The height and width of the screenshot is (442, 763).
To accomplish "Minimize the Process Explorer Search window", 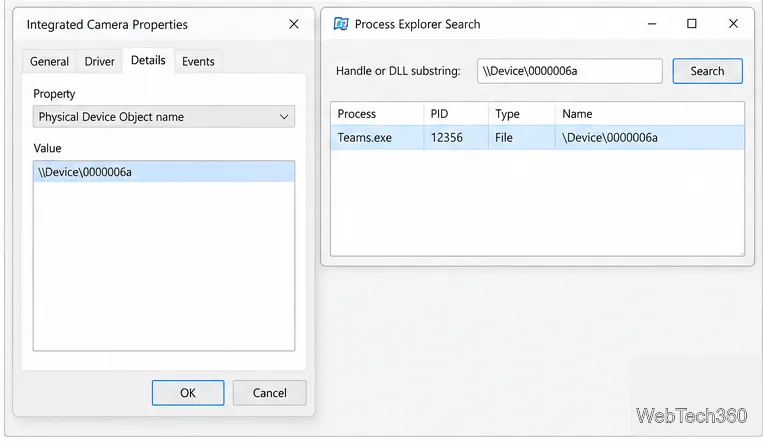I will pos(652,23).
